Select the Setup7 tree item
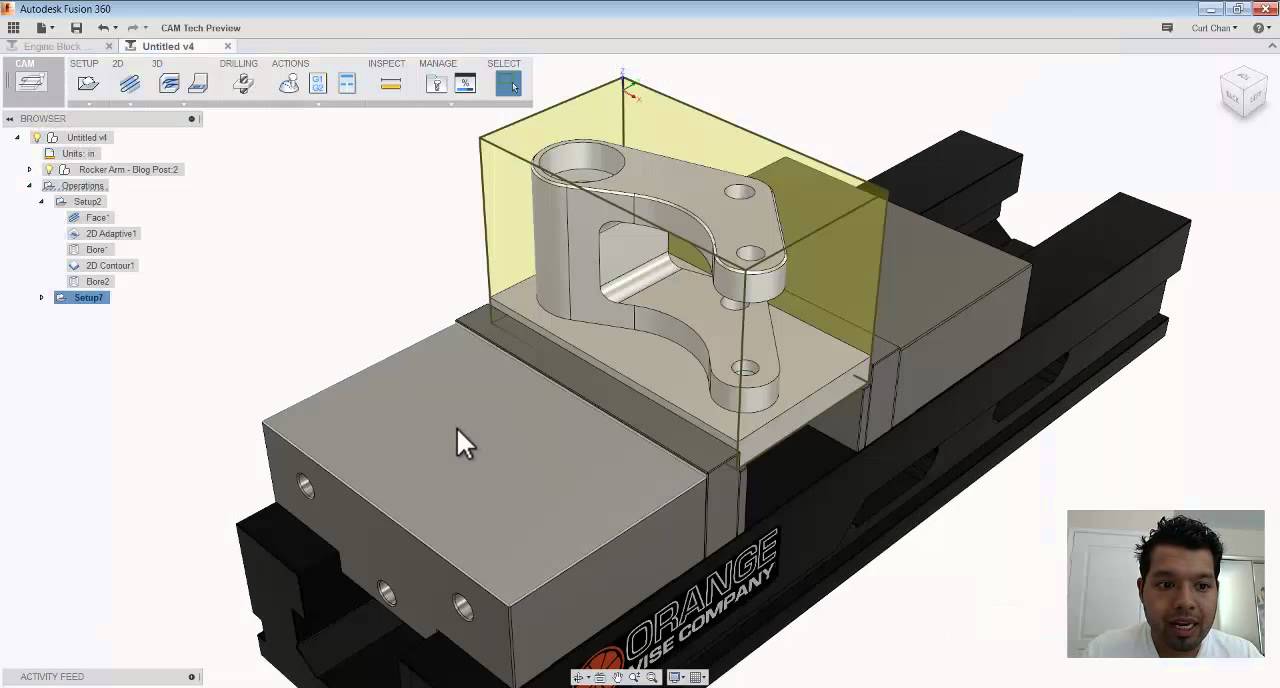The image size is (1280, 688). pos(81,297)
